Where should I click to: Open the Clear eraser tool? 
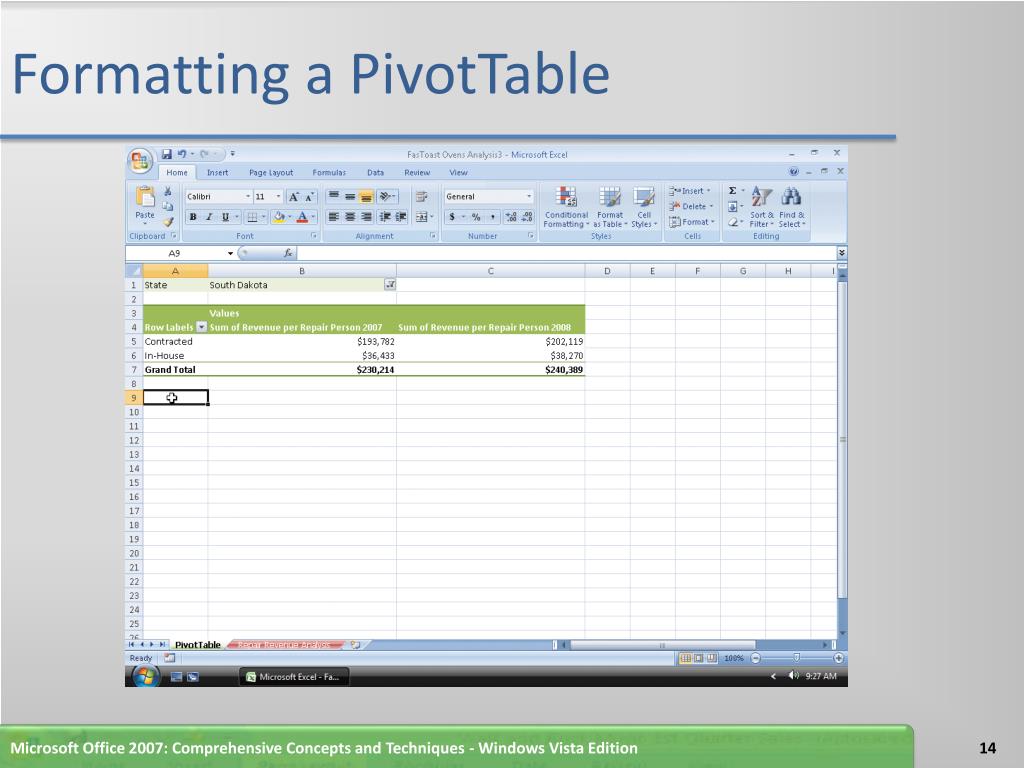733,222
